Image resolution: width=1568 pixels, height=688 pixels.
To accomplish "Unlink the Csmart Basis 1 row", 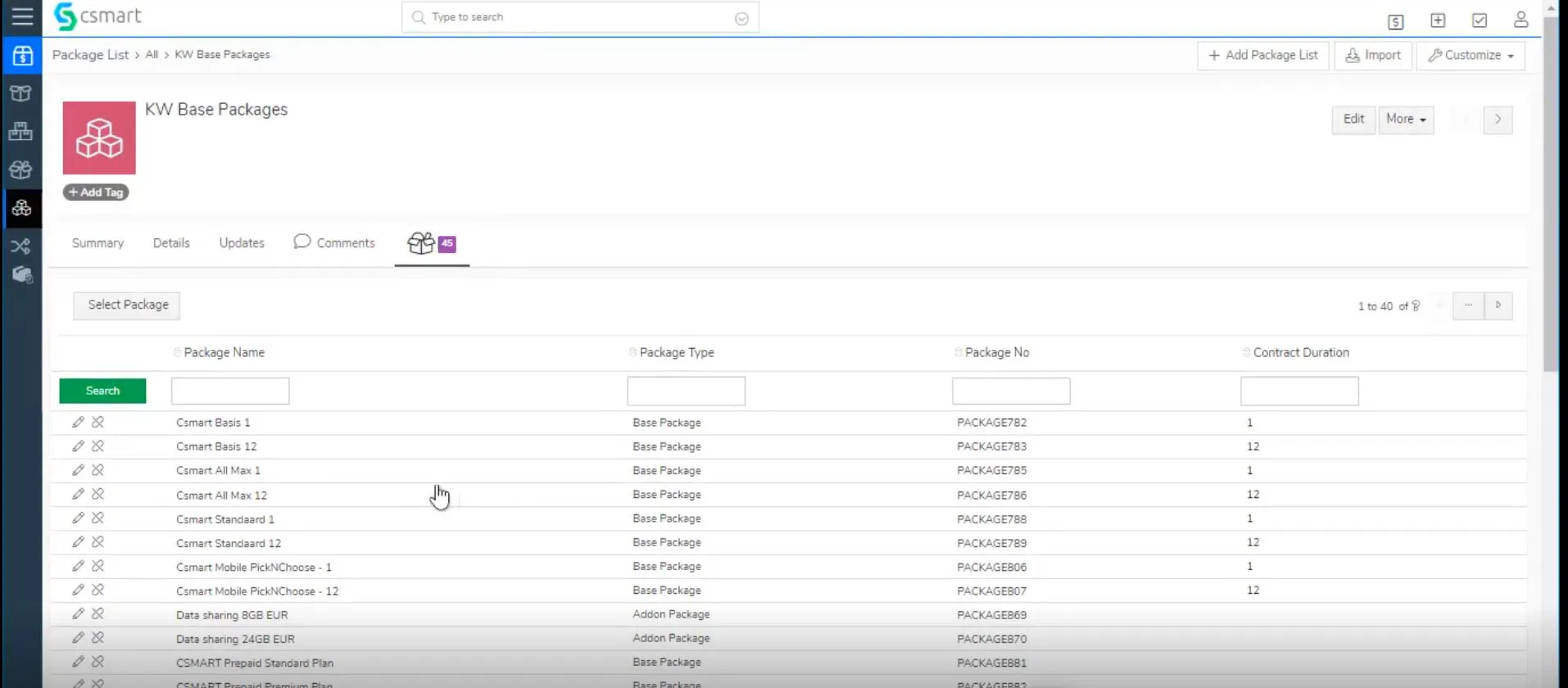I will (97, 422).
